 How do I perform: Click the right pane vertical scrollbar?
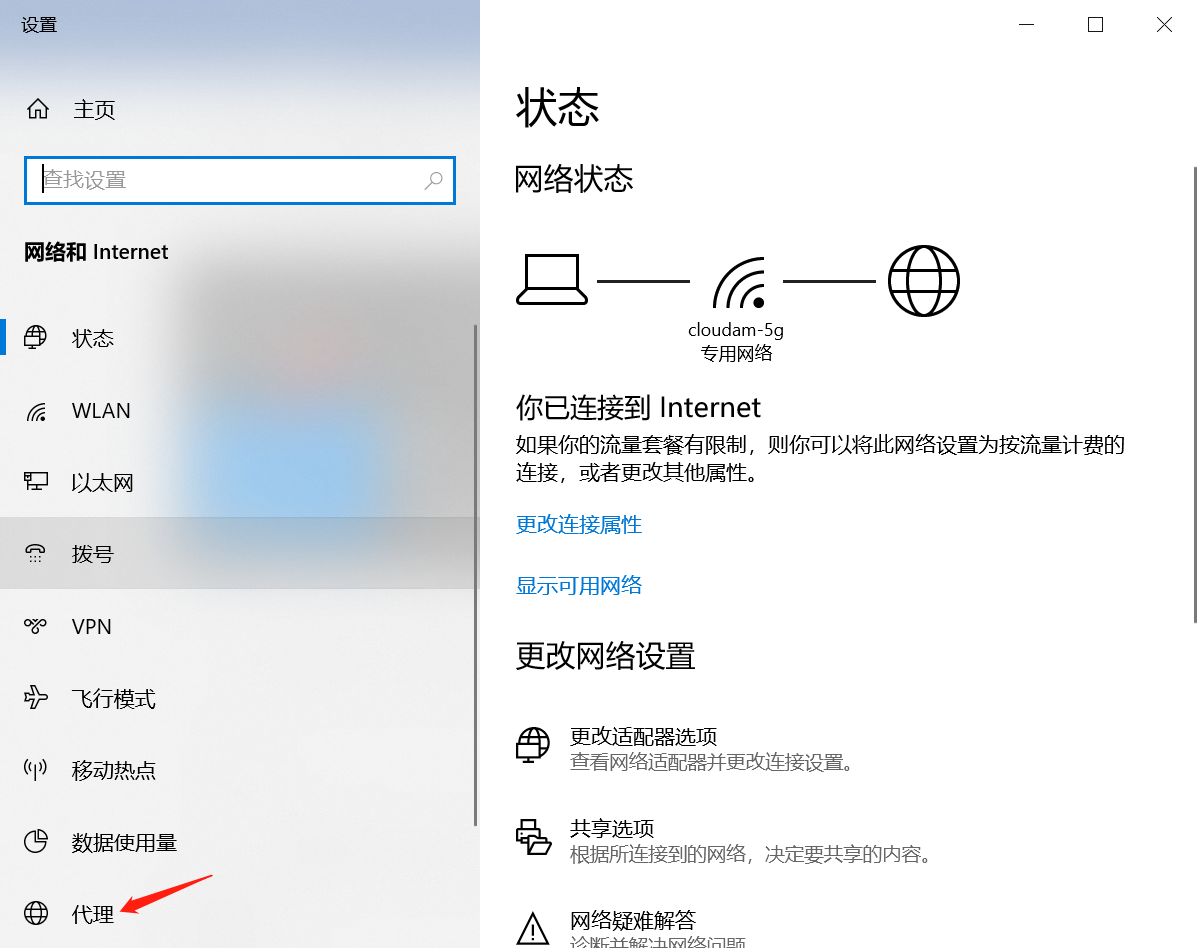coord(1194,395)
